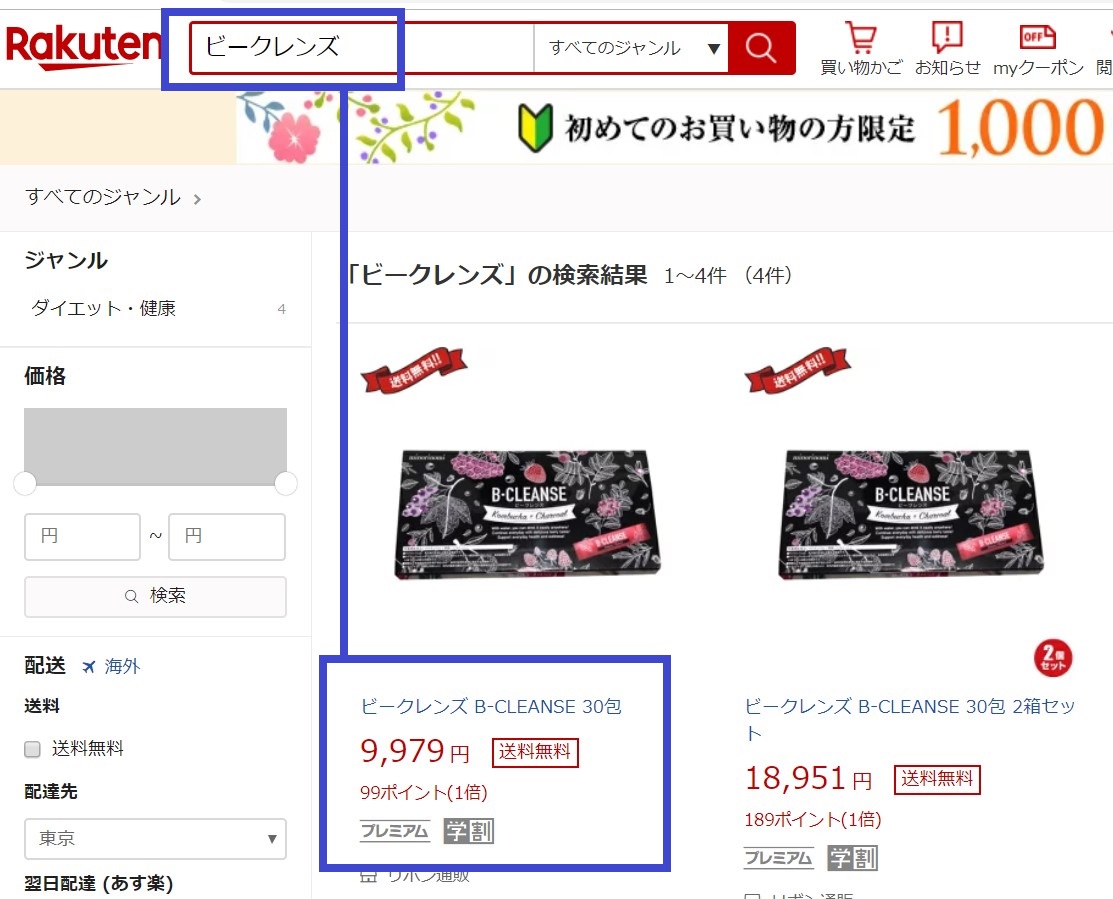Viewport: 1113px width, 899px height.
Task: Open the すべてのジャンル search category dropdown
Action: (x=632, y=48)
